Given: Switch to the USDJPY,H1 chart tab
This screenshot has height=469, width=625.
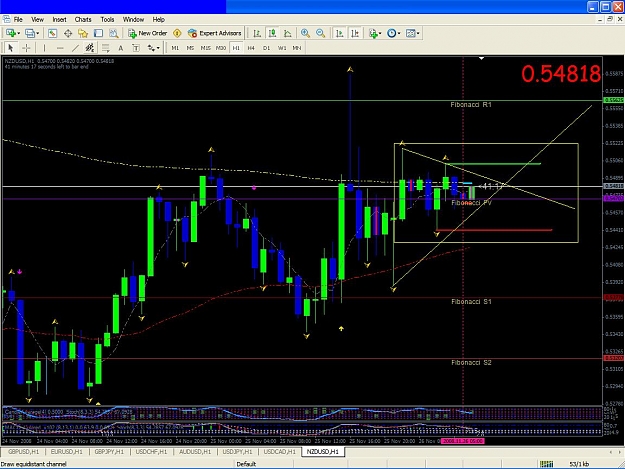Looking at the screenshot, I should pyautogui.click(x=237, y=452).
